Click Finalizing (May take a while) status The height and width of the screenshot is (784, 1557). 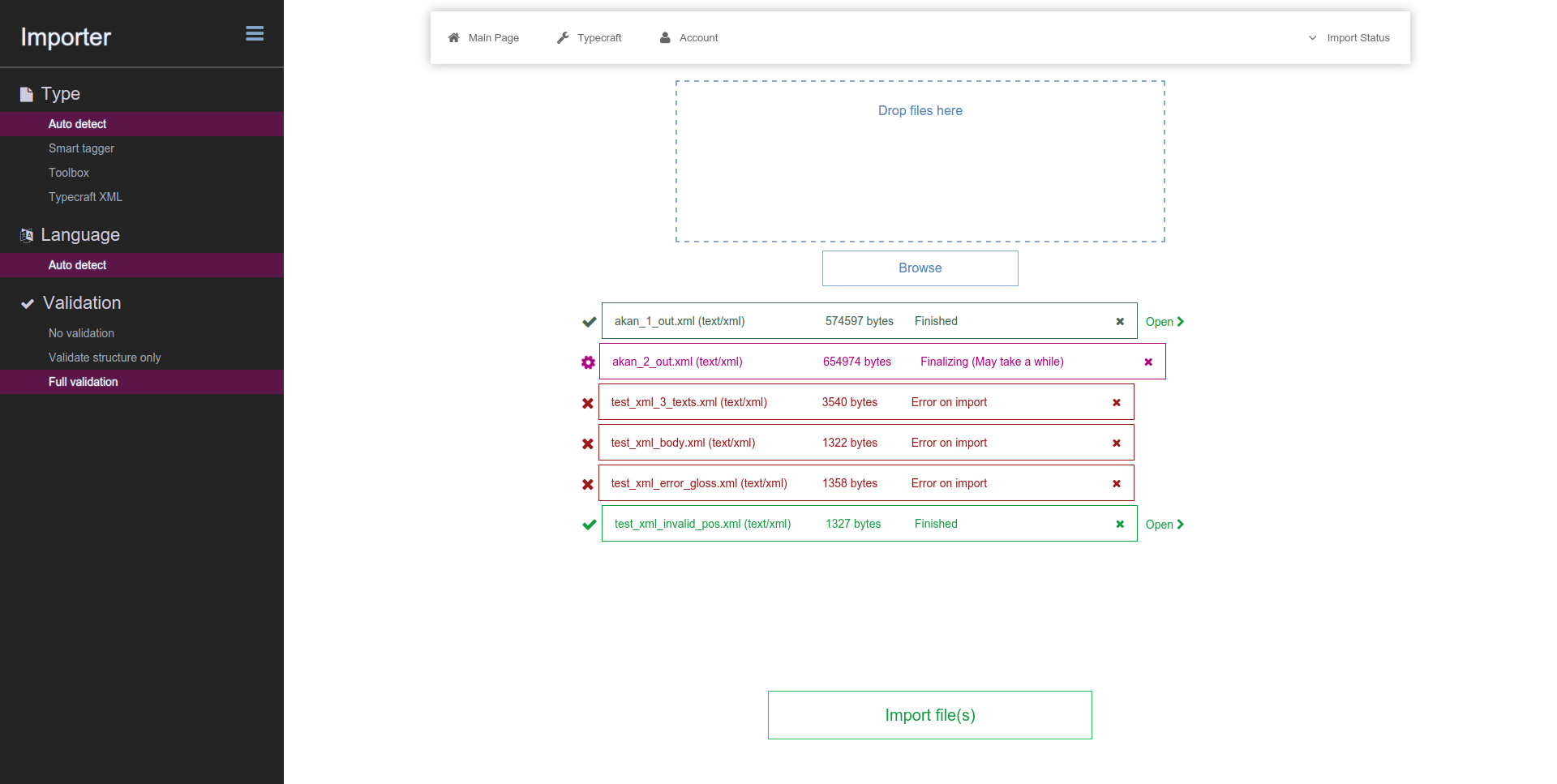(x=992, y=362)
